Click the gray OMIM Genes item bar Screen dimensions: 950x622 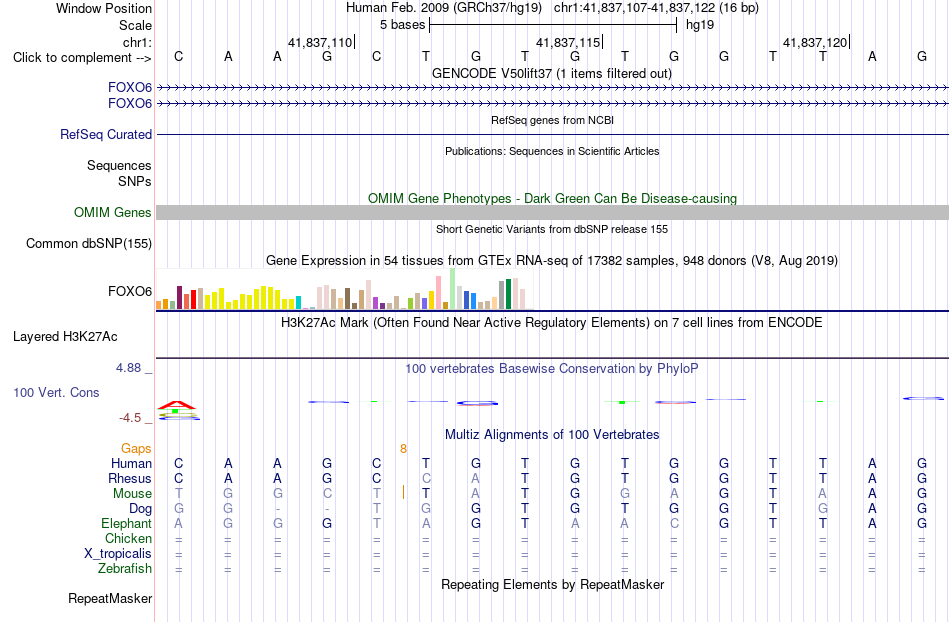point(553,213)
